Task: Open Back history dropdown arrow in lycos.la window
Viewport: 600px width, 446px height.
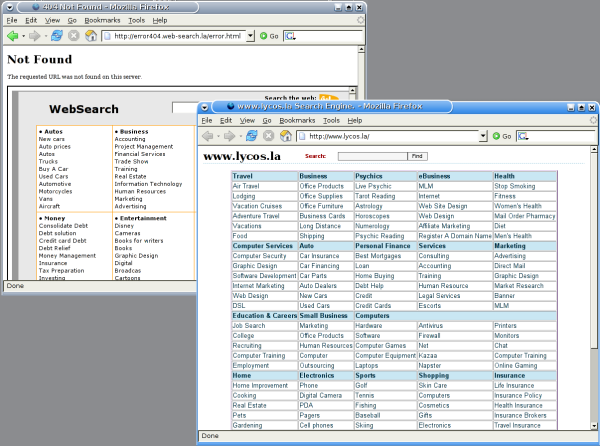Action: (218, 136)
